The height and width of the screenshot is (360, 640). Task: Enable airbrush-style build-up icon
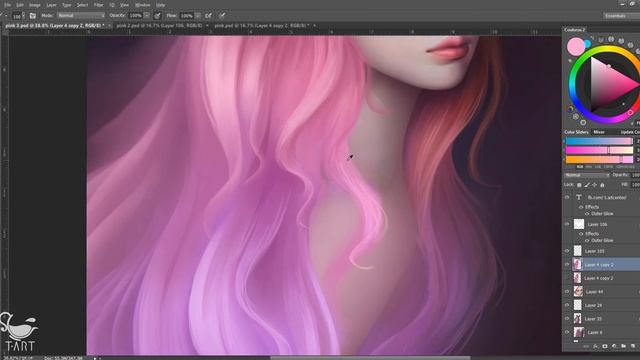point(209,16)
